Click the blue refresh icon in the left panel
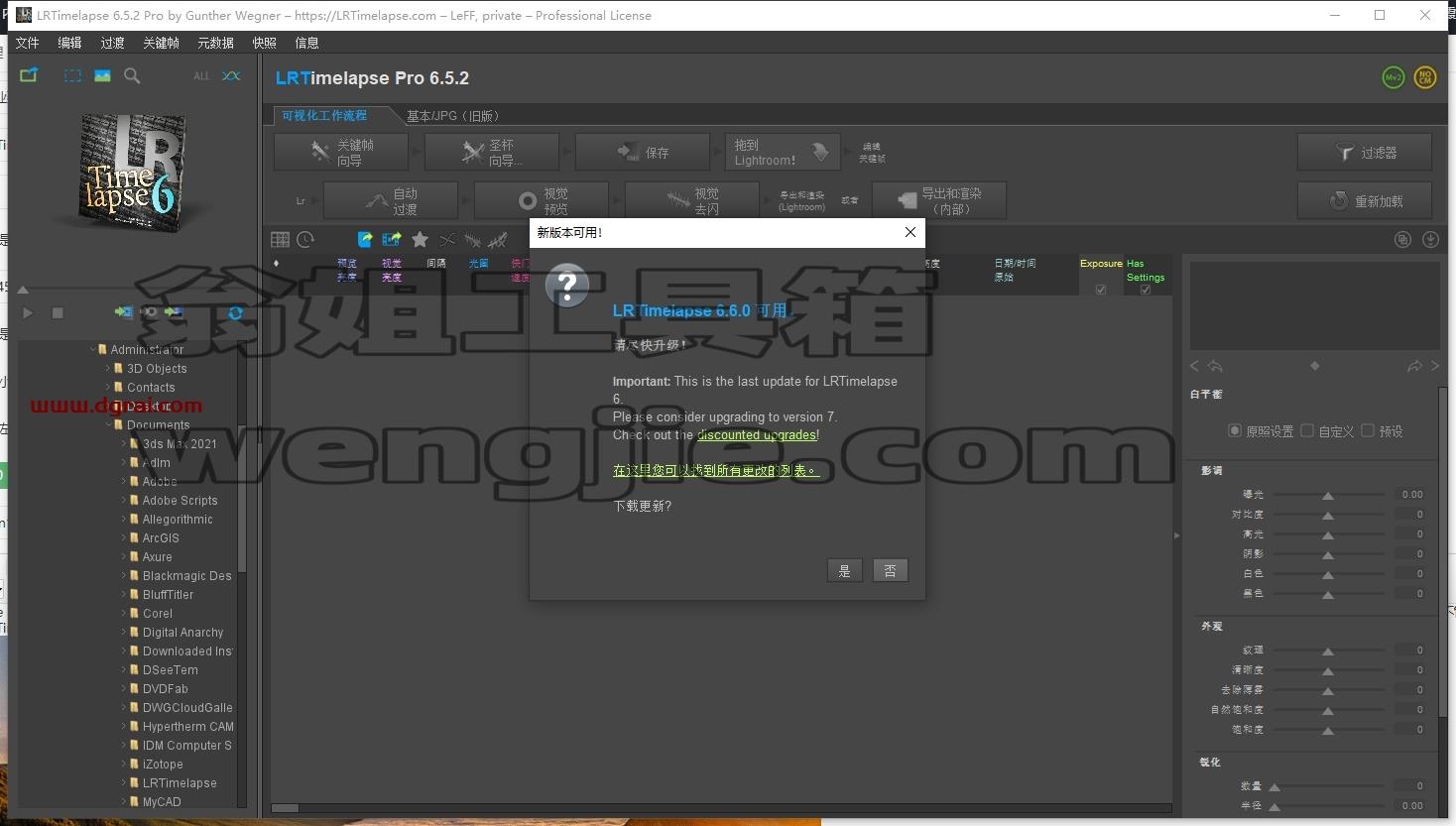 [235, 312]
